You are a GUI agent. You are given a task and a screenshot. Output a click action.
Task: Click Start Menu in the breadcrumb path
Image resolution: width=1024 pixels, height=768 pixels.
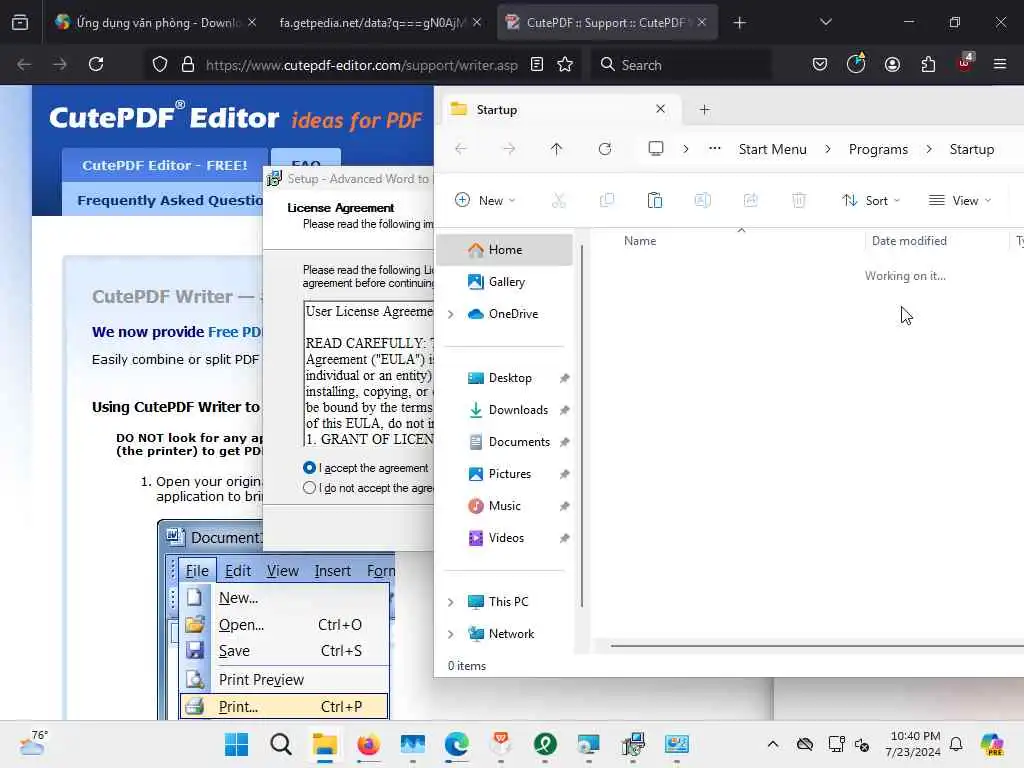(773, 149)
